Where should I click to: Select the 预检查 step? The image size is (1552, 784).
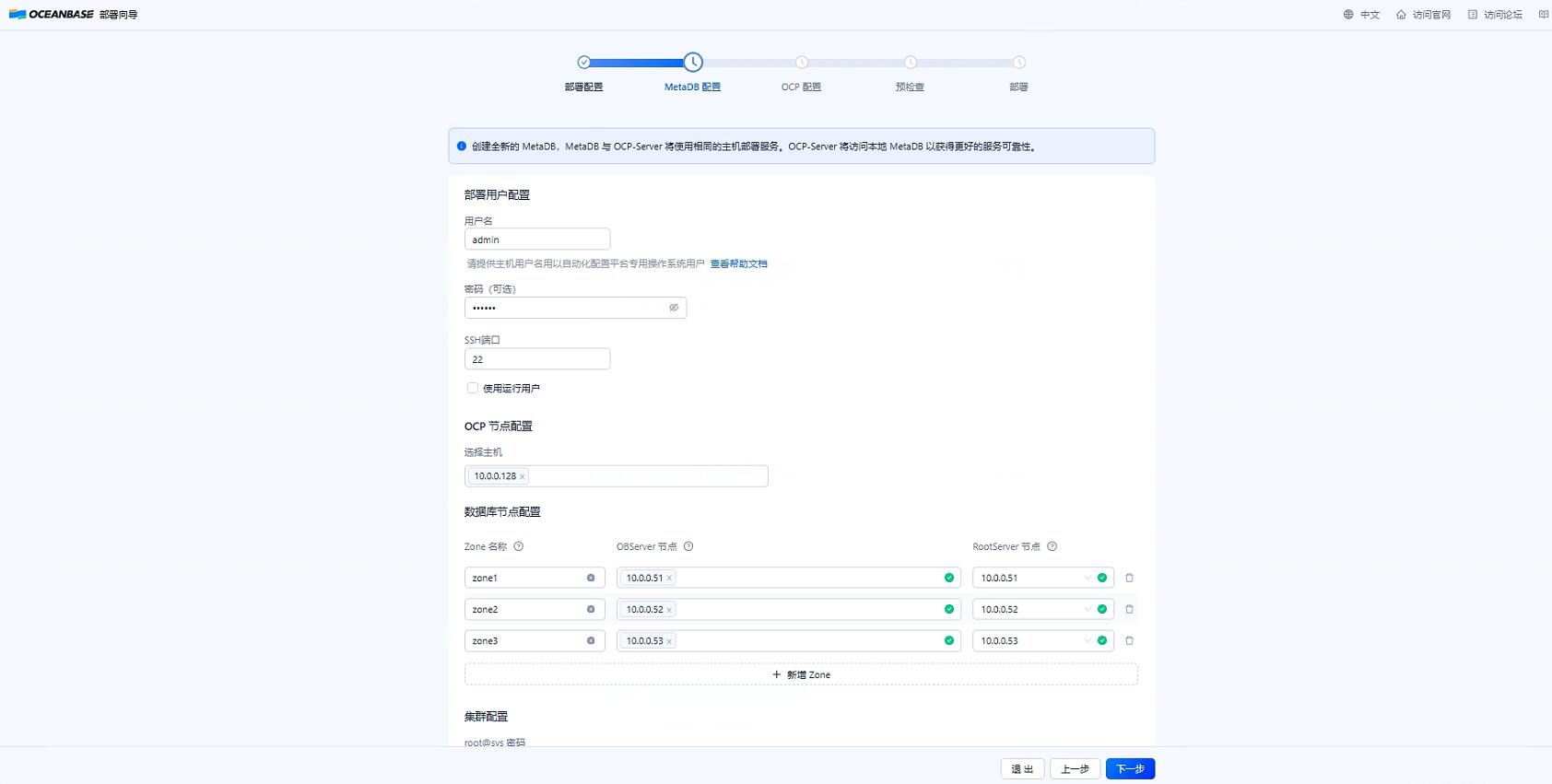910,87
